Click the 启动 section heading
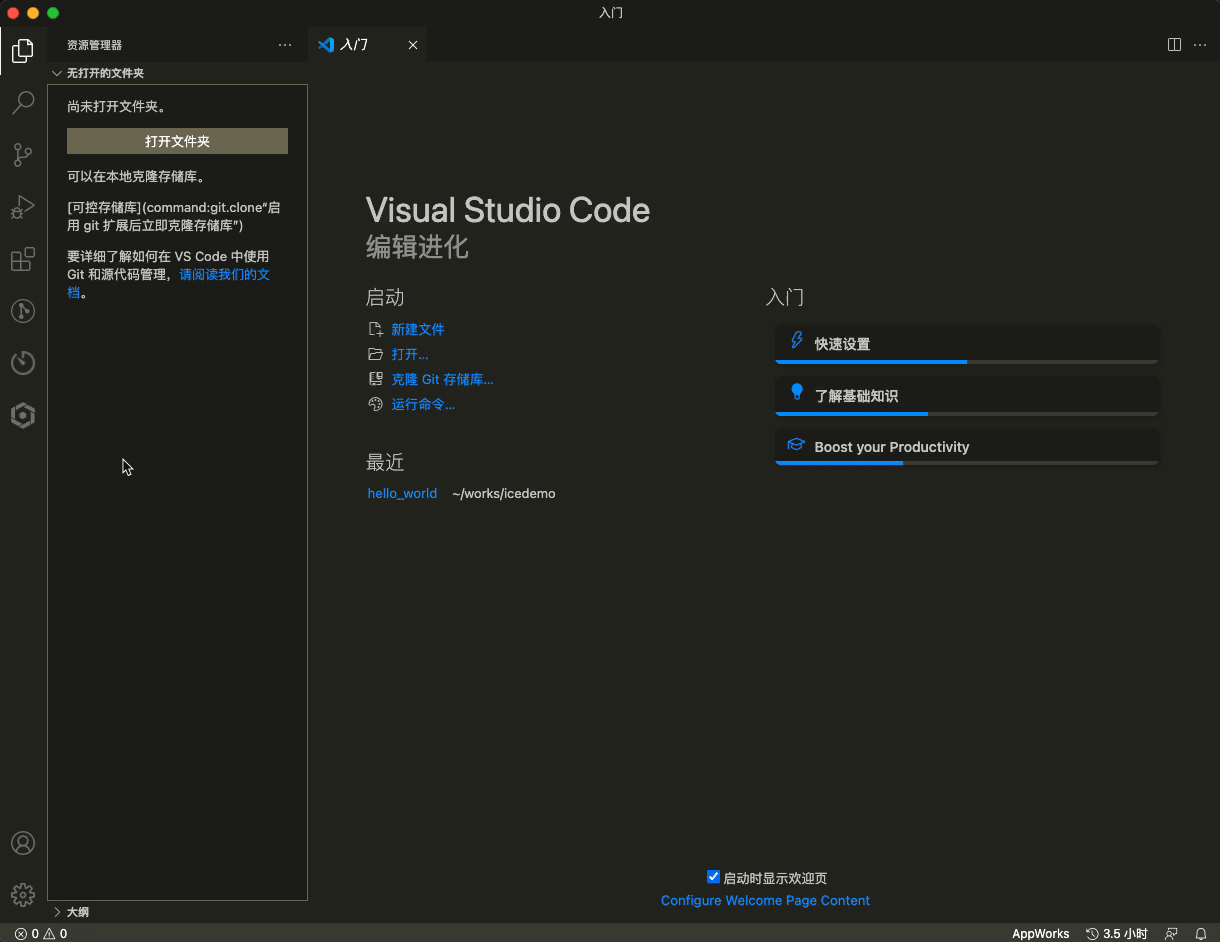Image resolution: width=1220 pixels, height=942 pixels. click(385, 297)
